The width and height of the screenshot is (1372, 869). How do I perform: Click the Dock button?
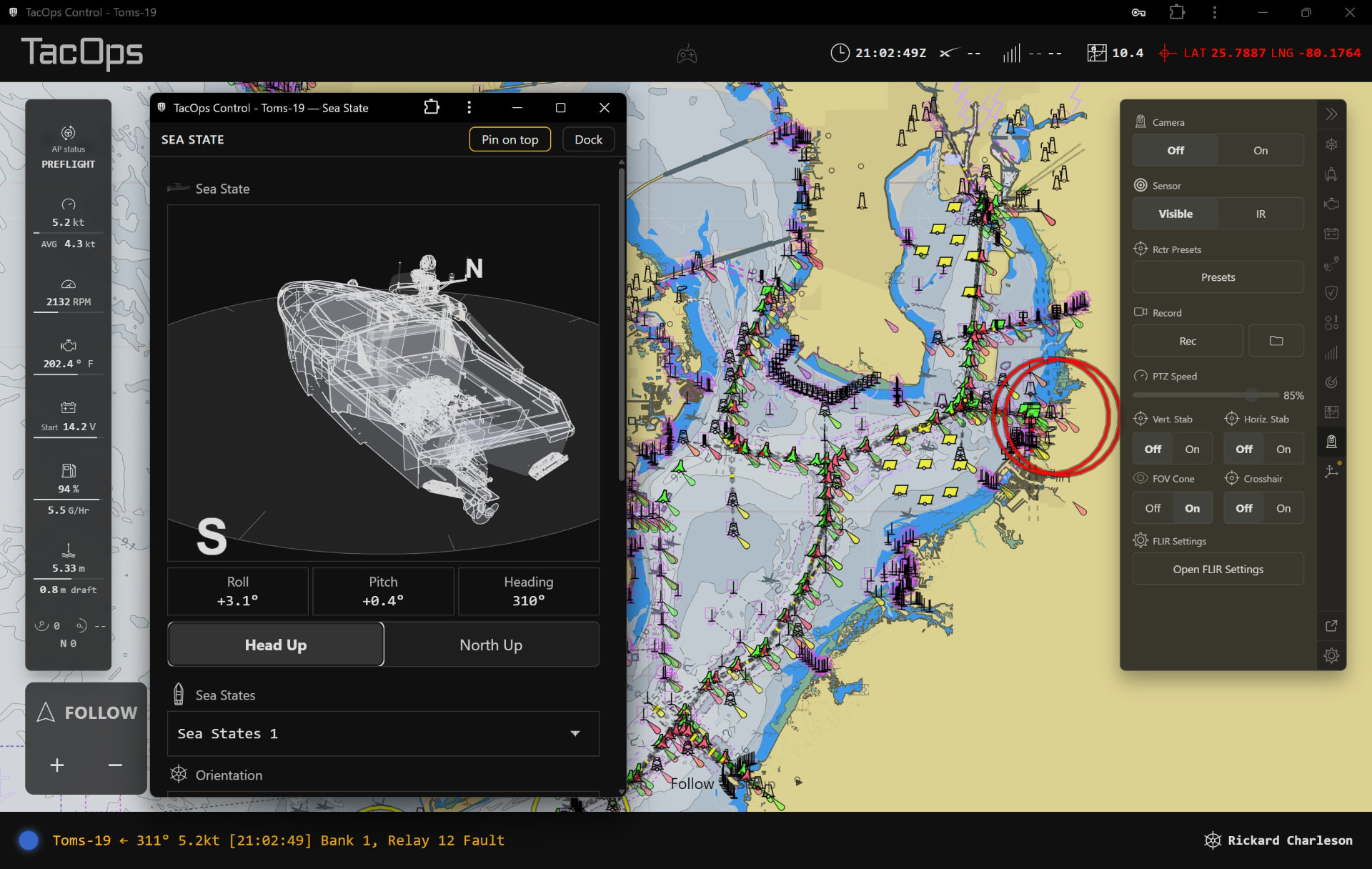click(x=588, y=139)
